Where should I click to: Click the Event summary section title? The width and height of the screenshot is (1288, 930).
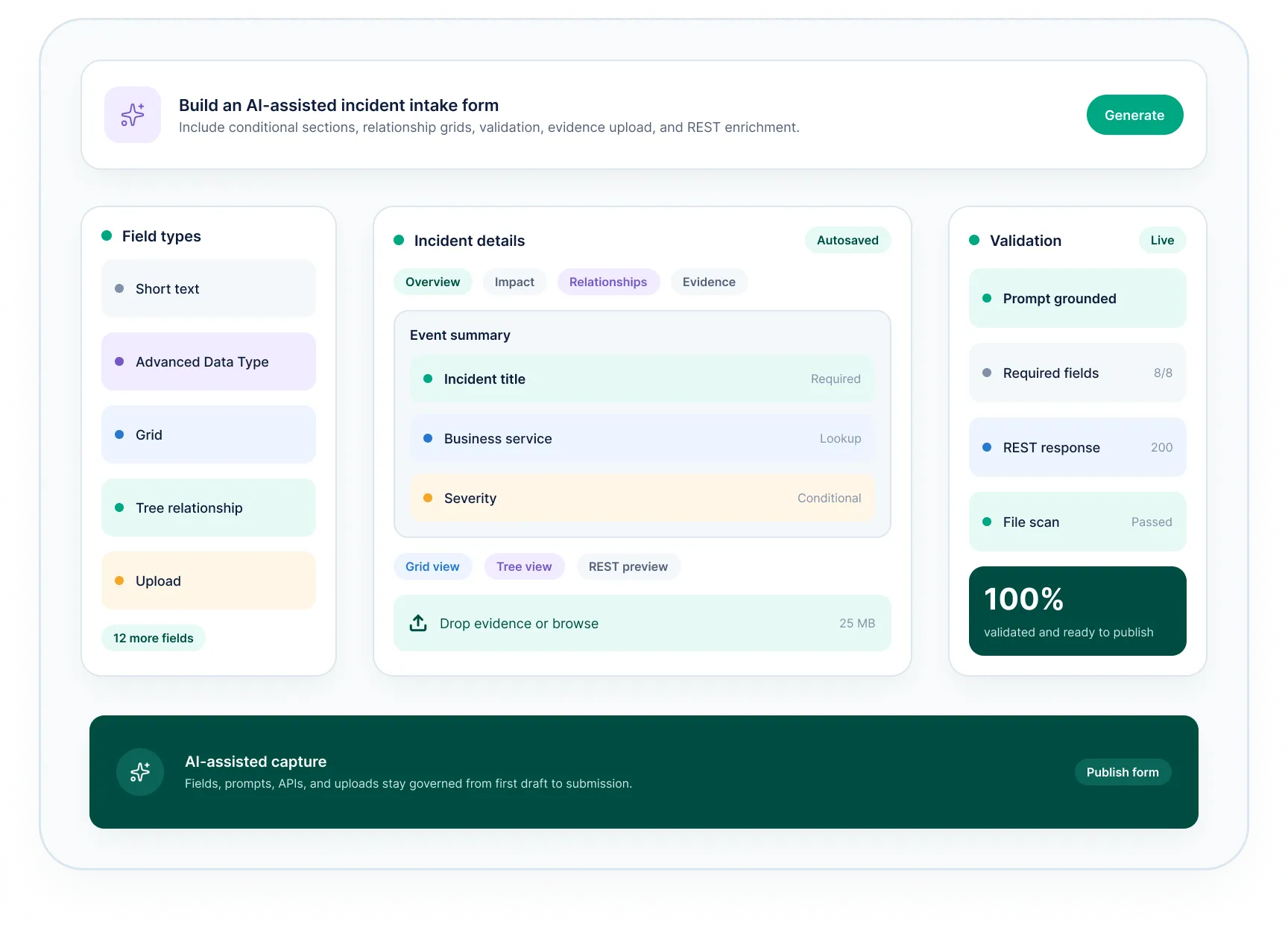pyautogui.click(x=460, y=335)
